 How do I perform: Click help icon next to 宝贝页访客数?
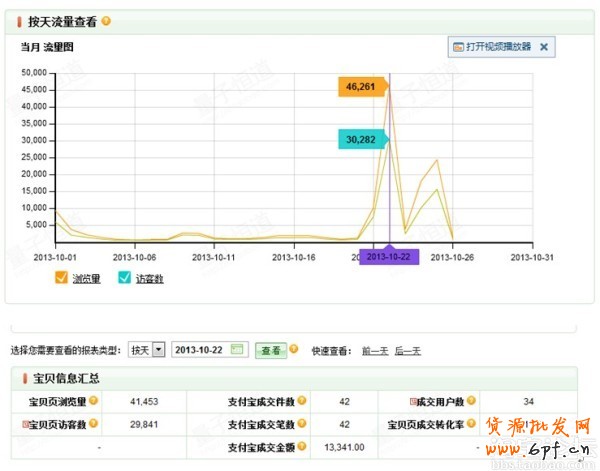(92, 424)
